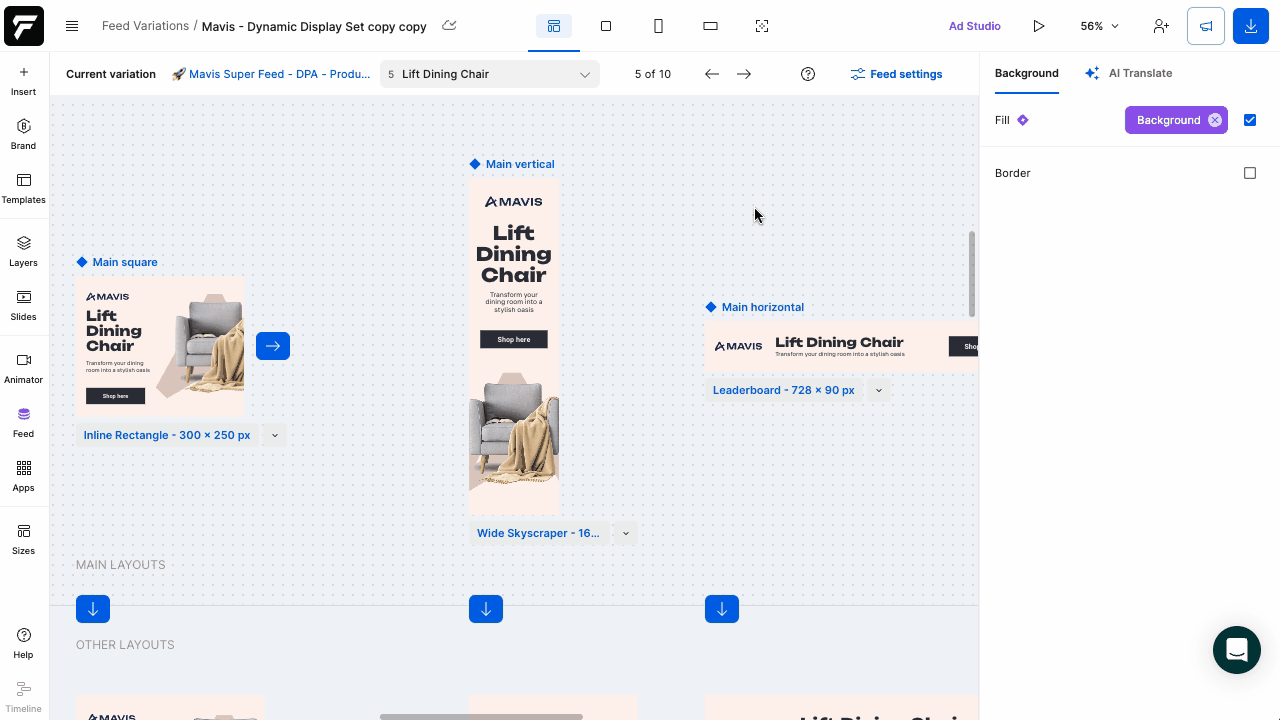Open the Timeline panel
1280x720 pixels.
[x=23, y=698]
